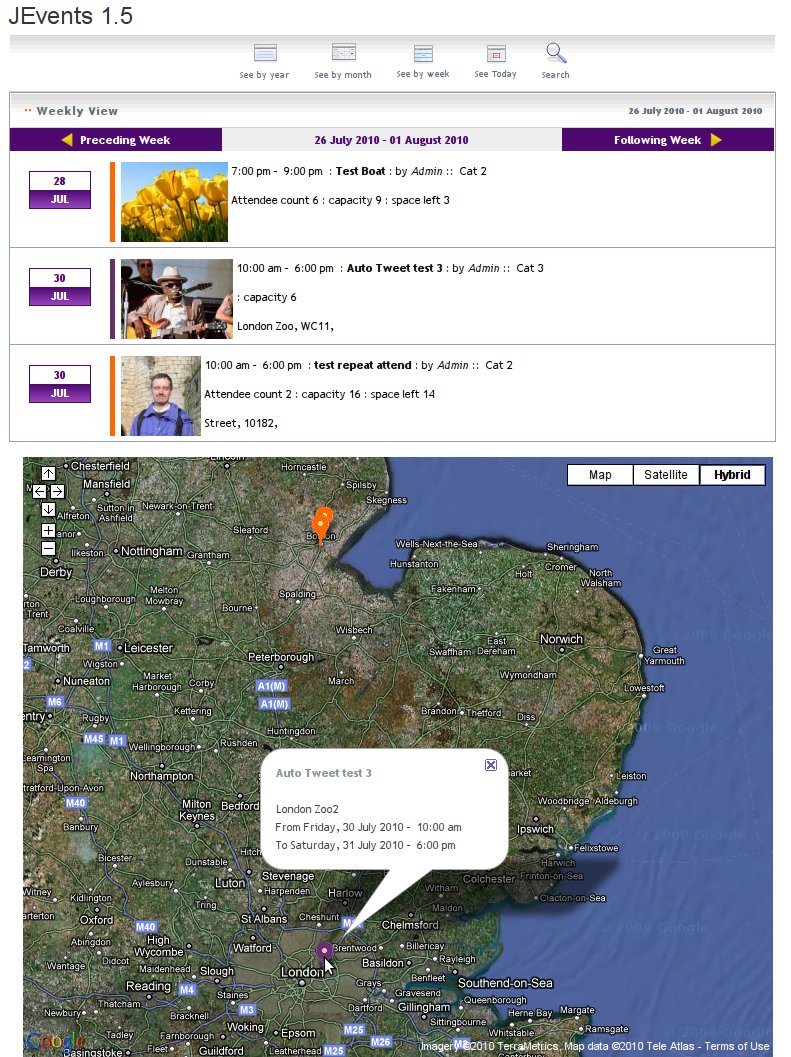Pan the map right
Viewport: 791px width, 1057px height.
57,491
